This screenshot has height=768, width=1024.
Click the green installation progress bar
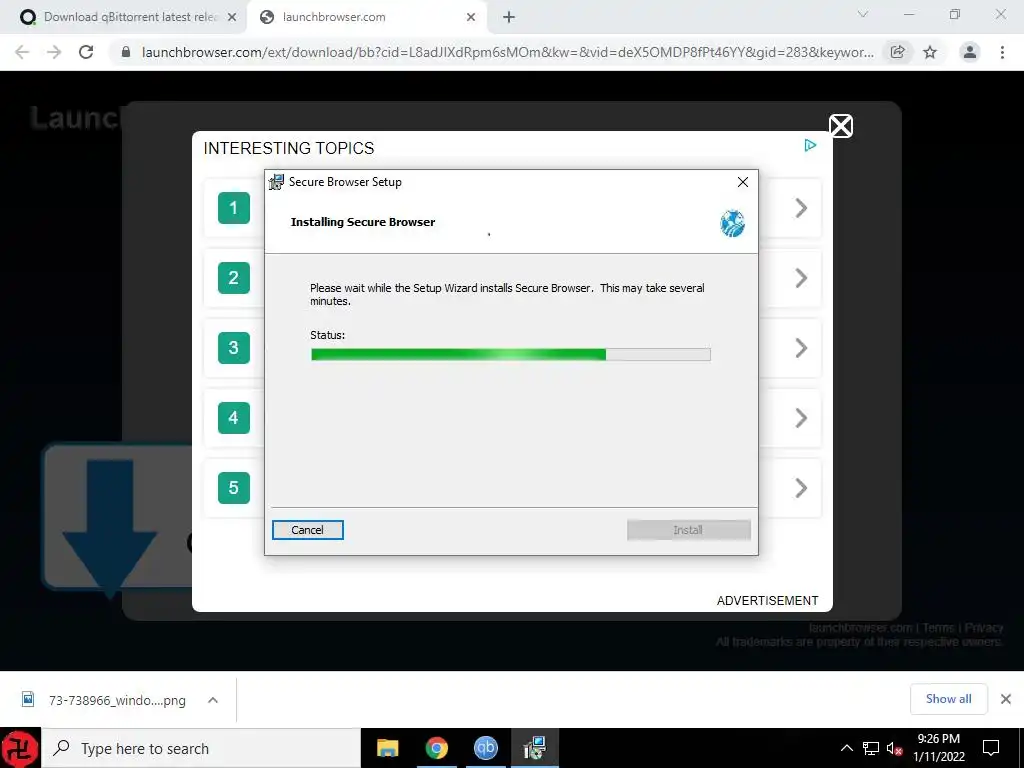click(x=510, y=355)
